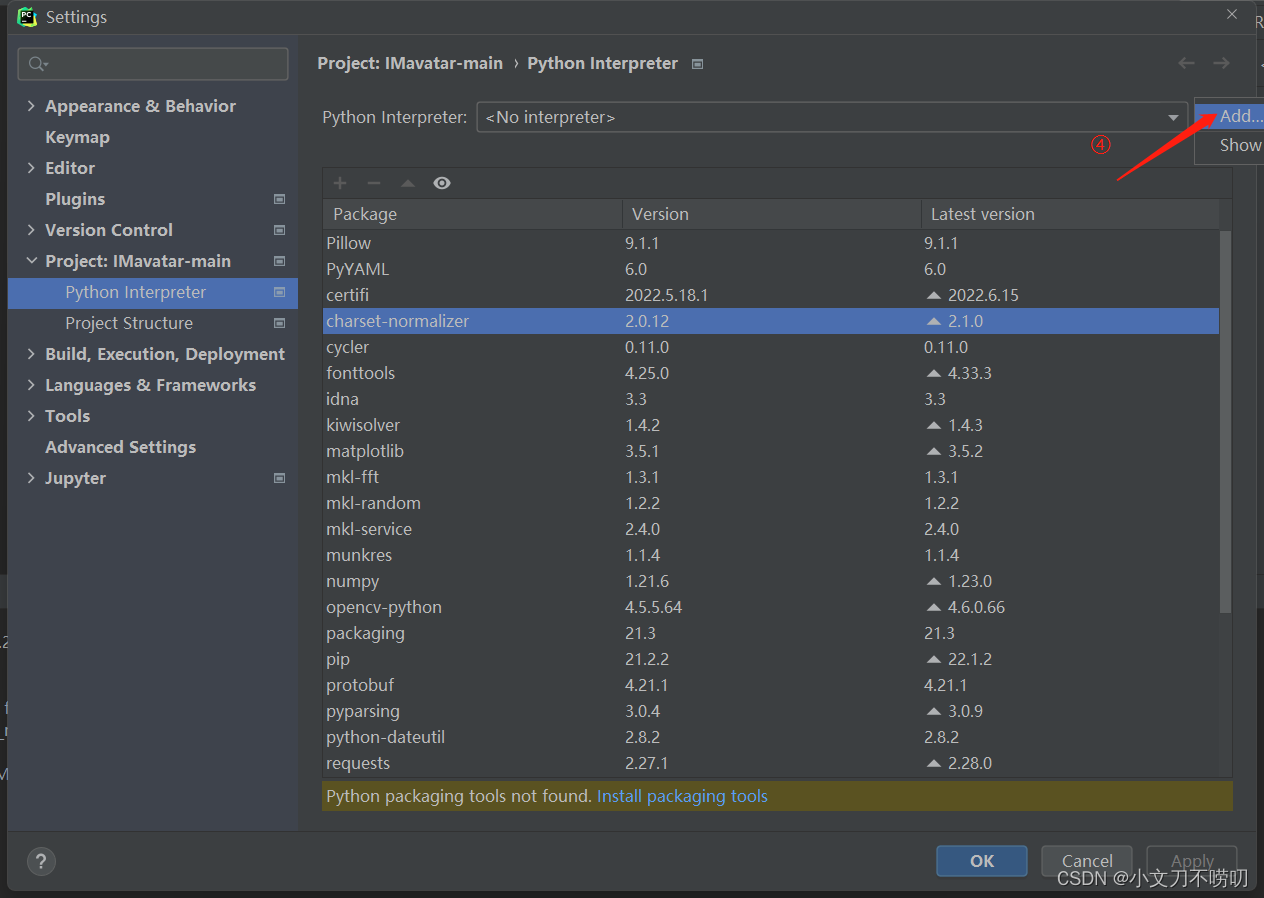
Task: Click the Apply button
Action: tap(1192, 861)
